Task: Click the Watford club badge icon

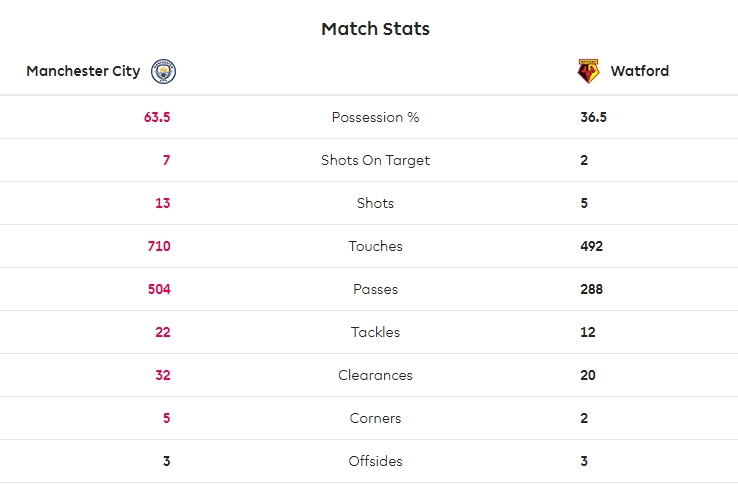Action: pos(588,71)
